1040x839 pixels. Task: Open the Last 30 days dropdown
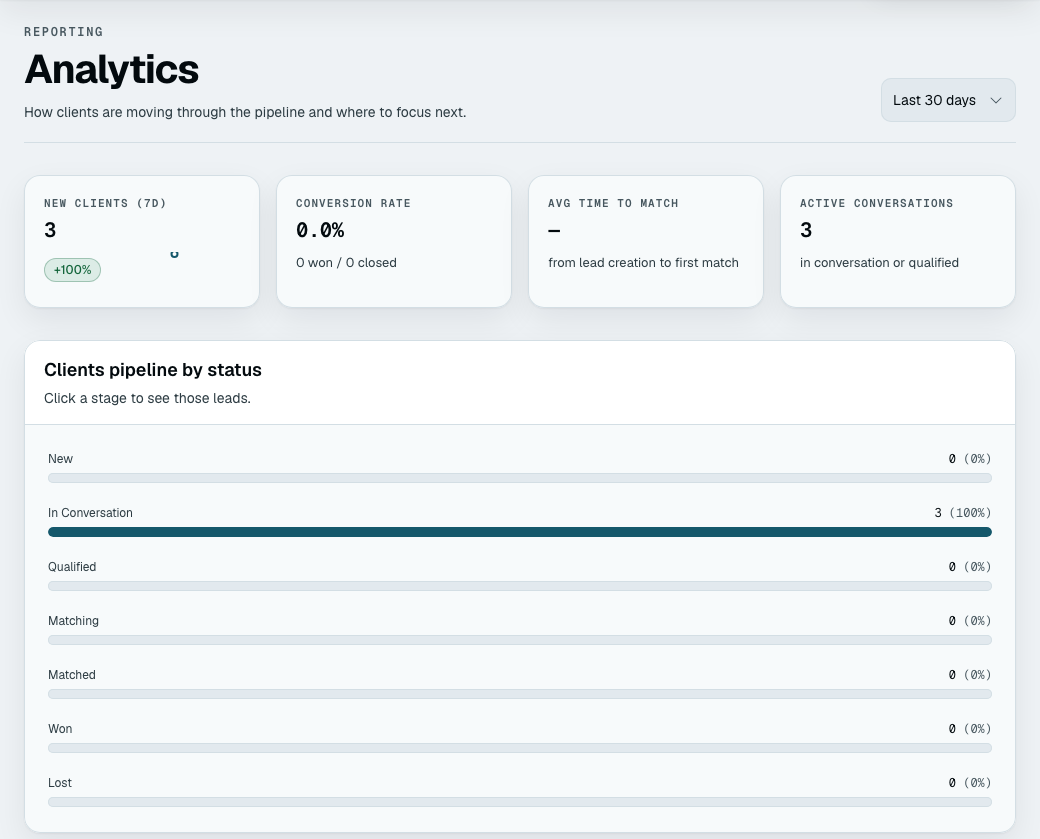(x=948, y=100)
